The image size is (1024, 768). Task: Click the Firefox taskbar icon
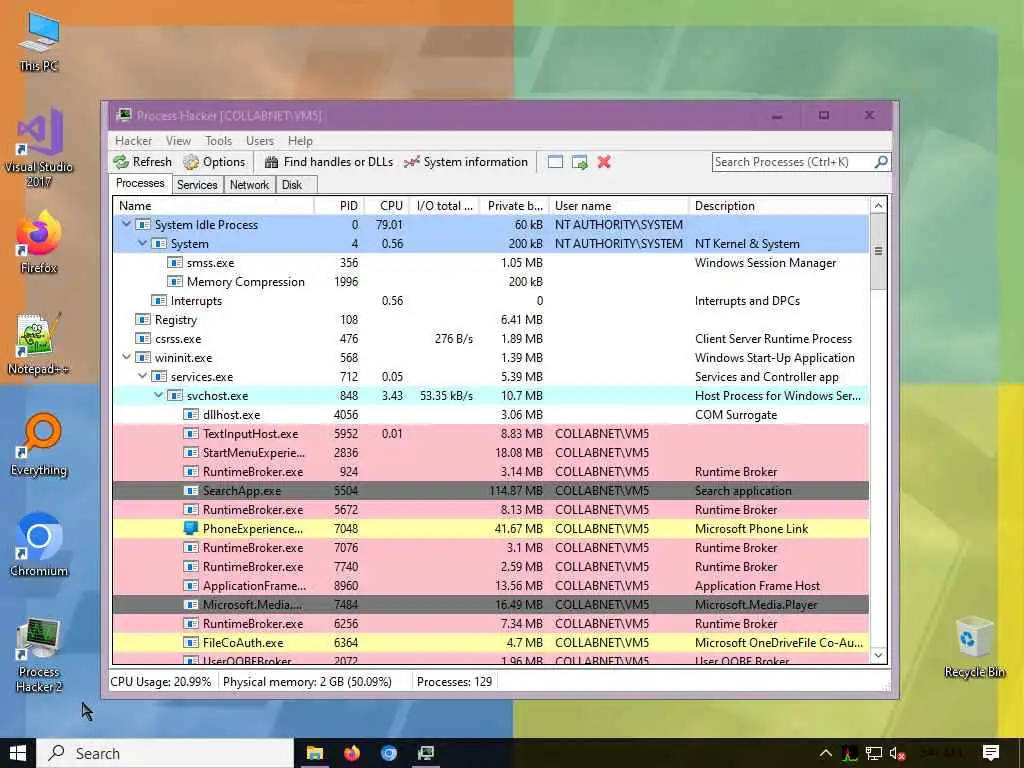click(352, 753)
